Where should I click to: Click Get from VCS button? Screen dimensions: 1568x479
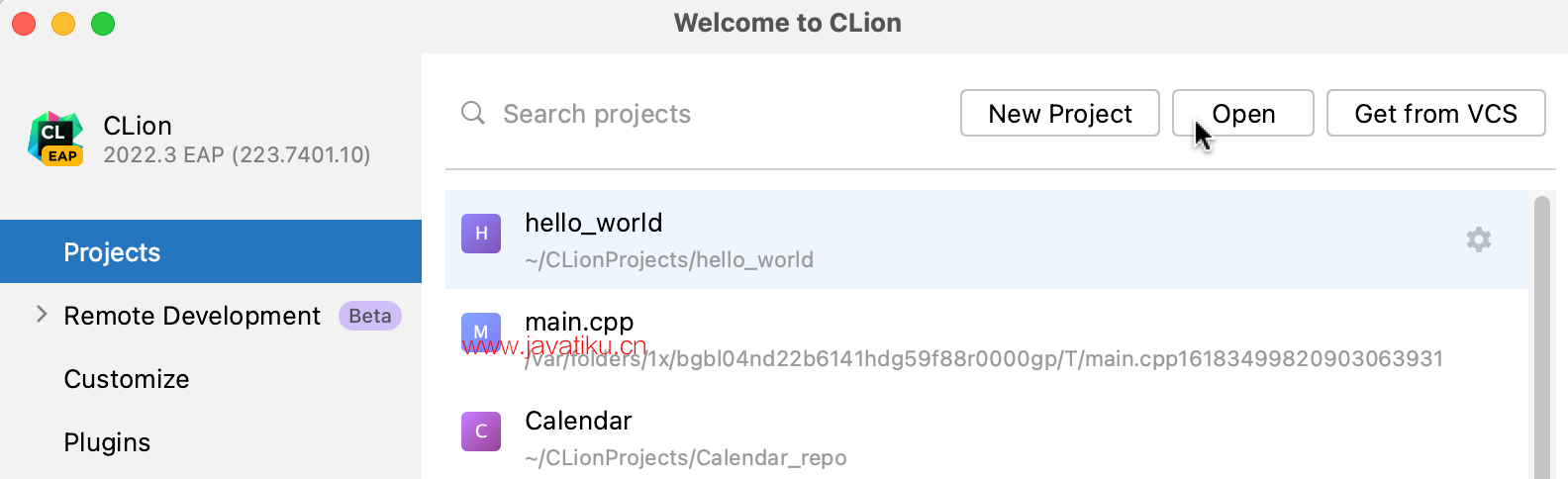click(1436, 114)
